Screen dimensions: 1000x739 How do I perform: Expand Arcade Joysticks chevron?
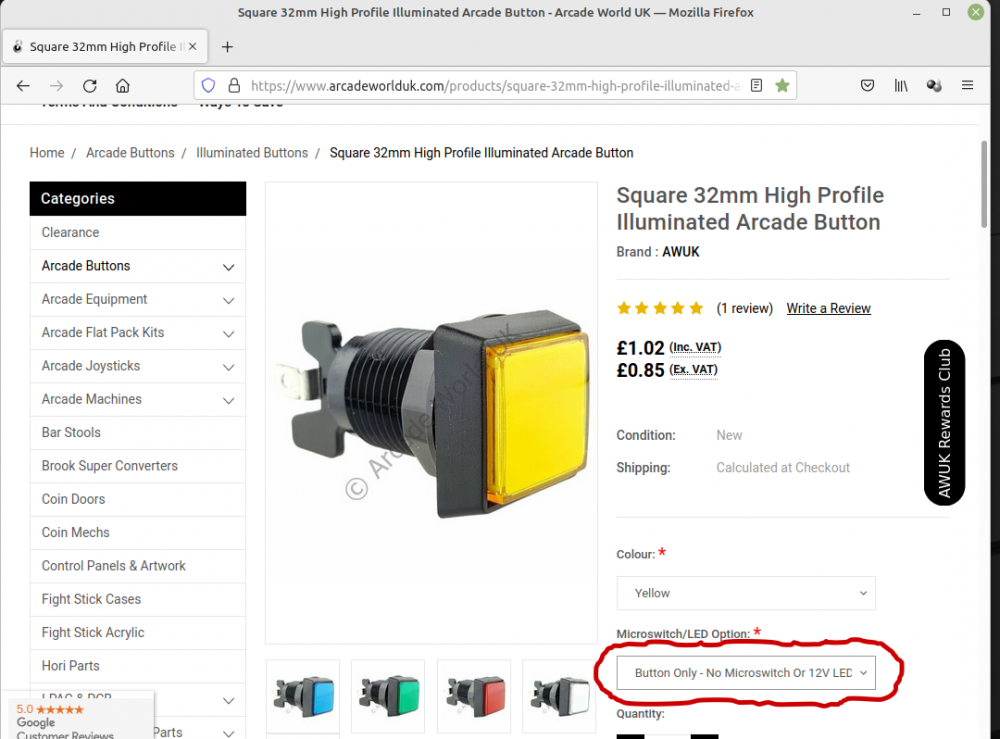(228, 367)
